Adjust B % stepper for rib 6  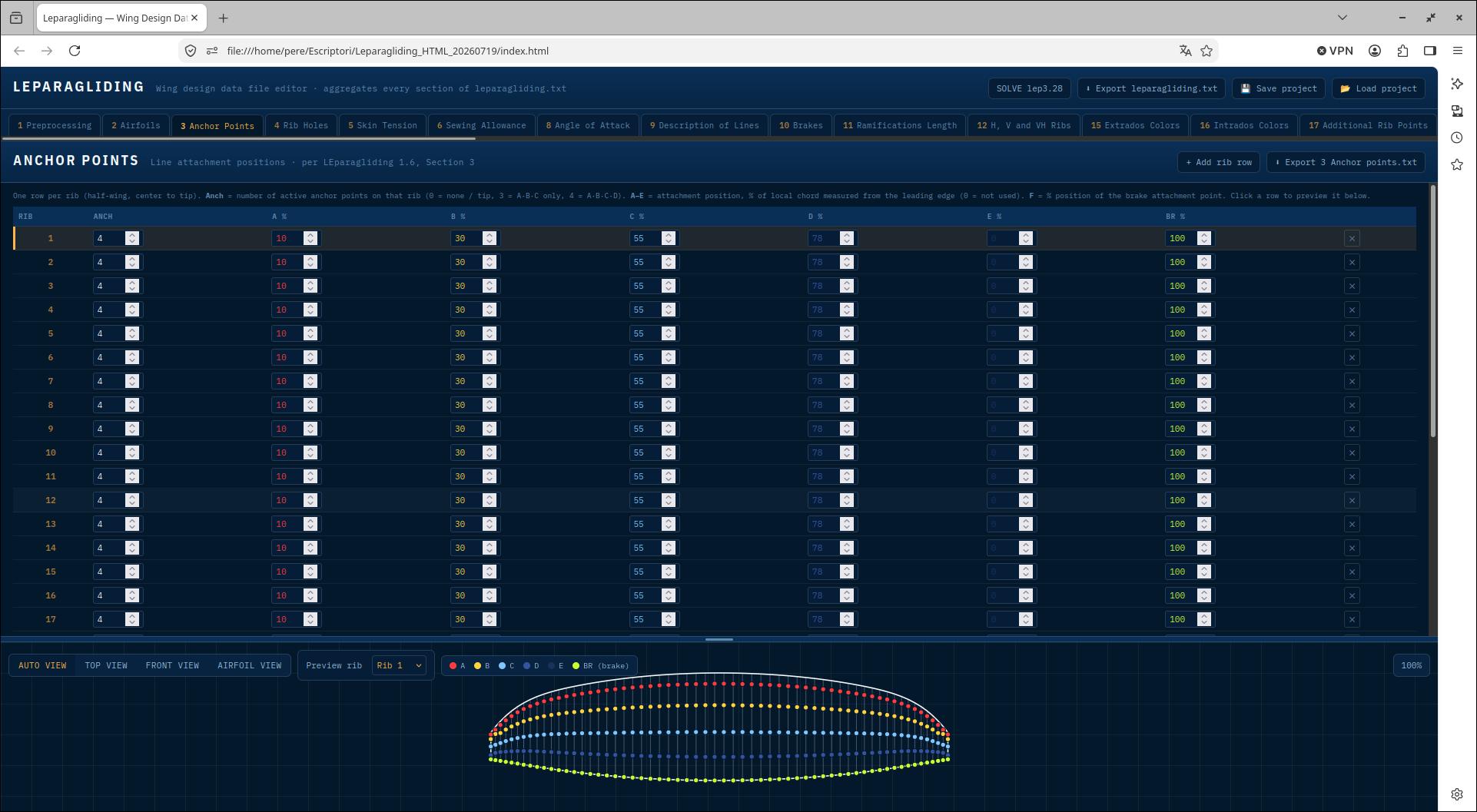point(490,357)
